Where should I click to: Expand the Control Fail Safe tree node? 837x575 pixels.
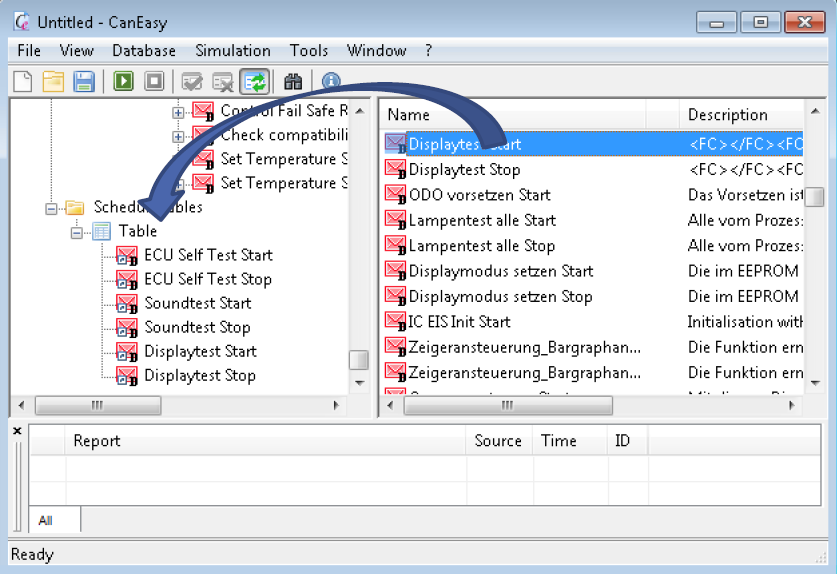(178, 111)
